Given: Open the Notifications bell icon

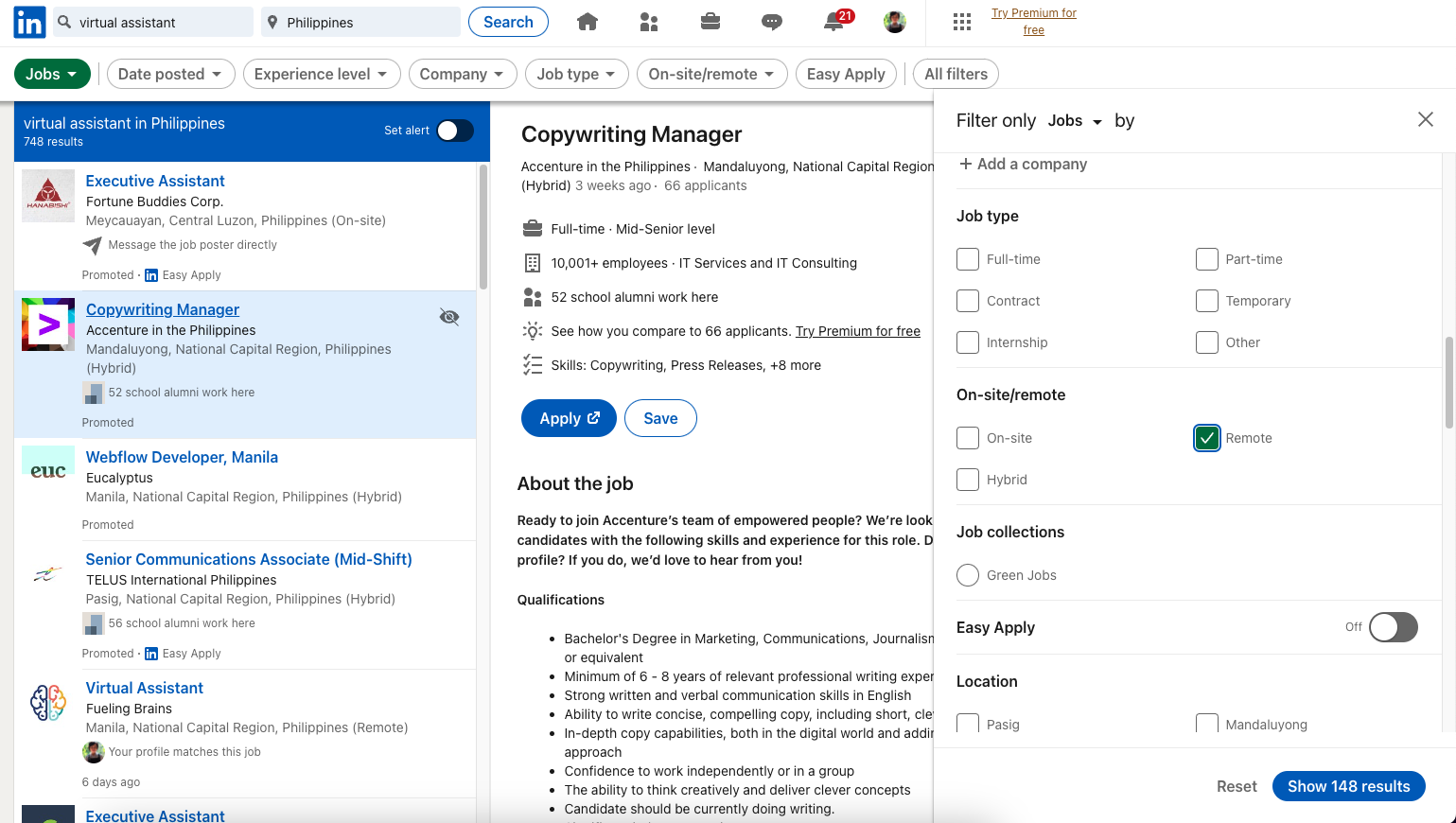Looking at the screenshot, I should (x=833, y=22).
